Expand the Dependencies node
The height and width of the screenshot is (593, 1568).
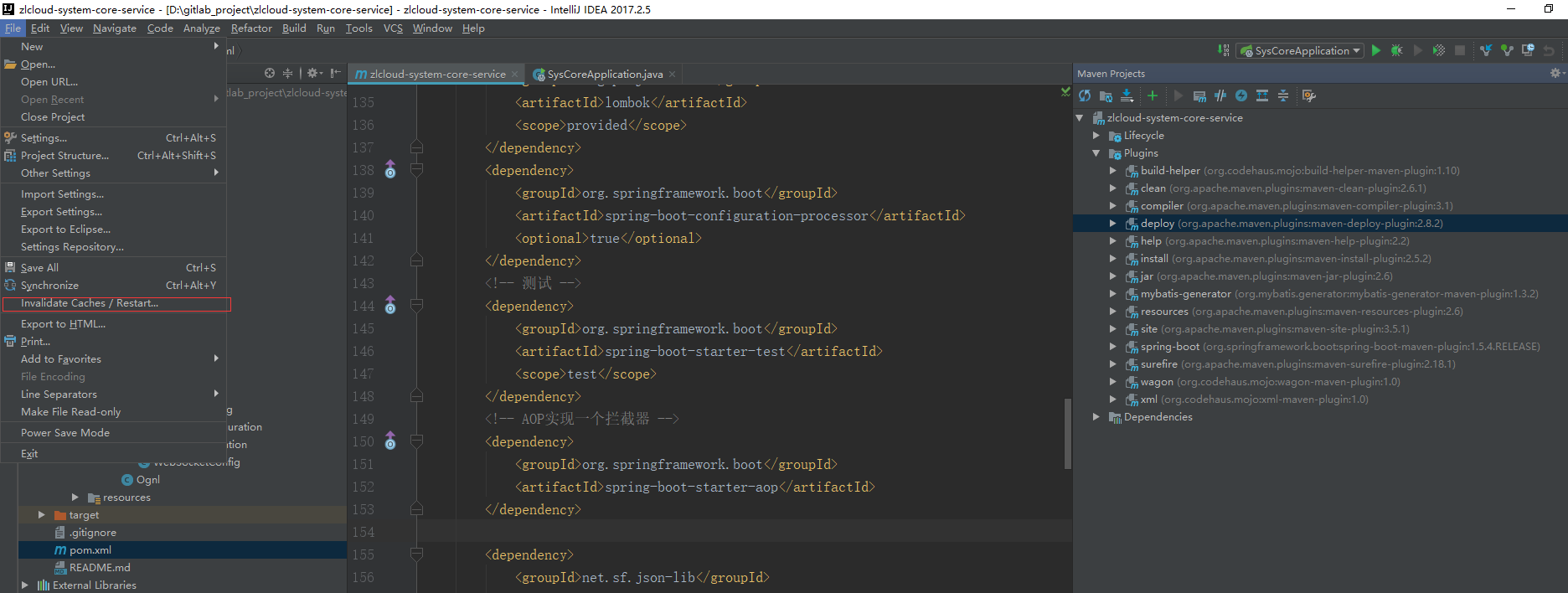click(x=1096, y=417)
